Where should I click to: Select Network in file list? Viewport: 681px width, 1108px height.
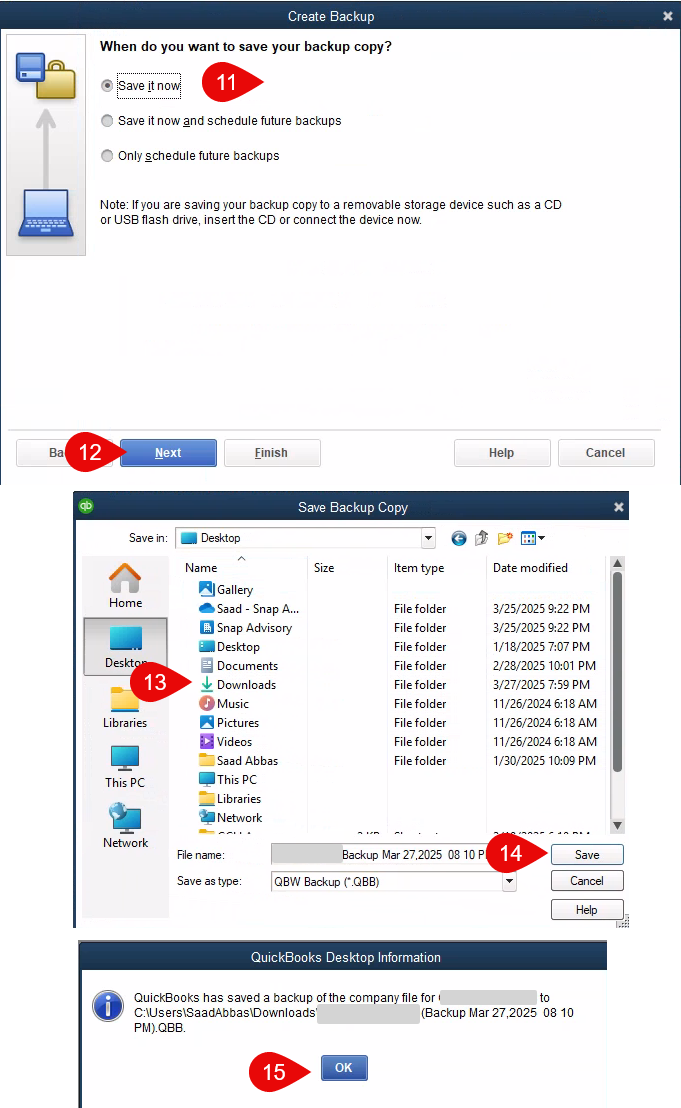pos(231,818)
